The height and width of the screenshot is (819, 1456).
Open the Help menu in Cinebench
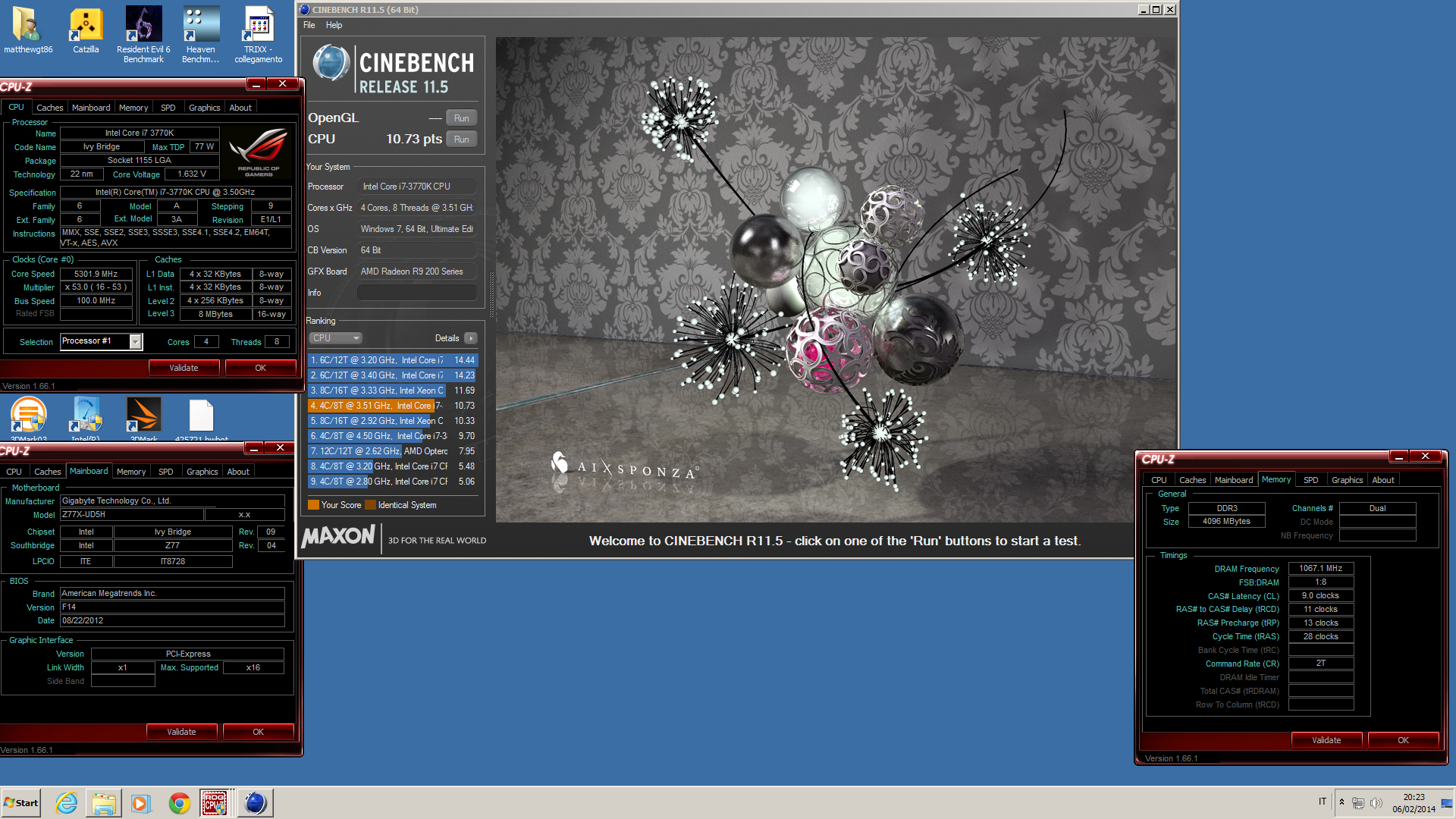click(x=334, y=25)
